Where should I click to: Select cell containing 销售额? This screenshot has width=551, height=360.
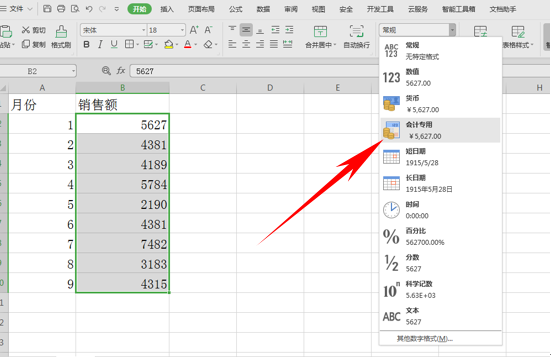click(x=122, y=104)
